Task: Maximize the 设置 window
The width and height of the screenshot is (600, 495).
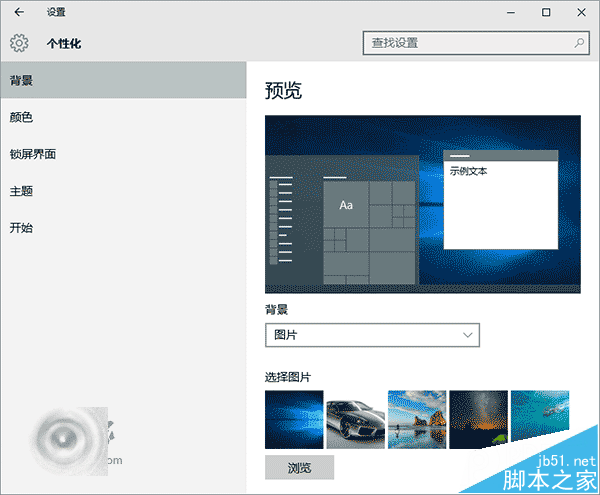Action: (x=546, y=13)
